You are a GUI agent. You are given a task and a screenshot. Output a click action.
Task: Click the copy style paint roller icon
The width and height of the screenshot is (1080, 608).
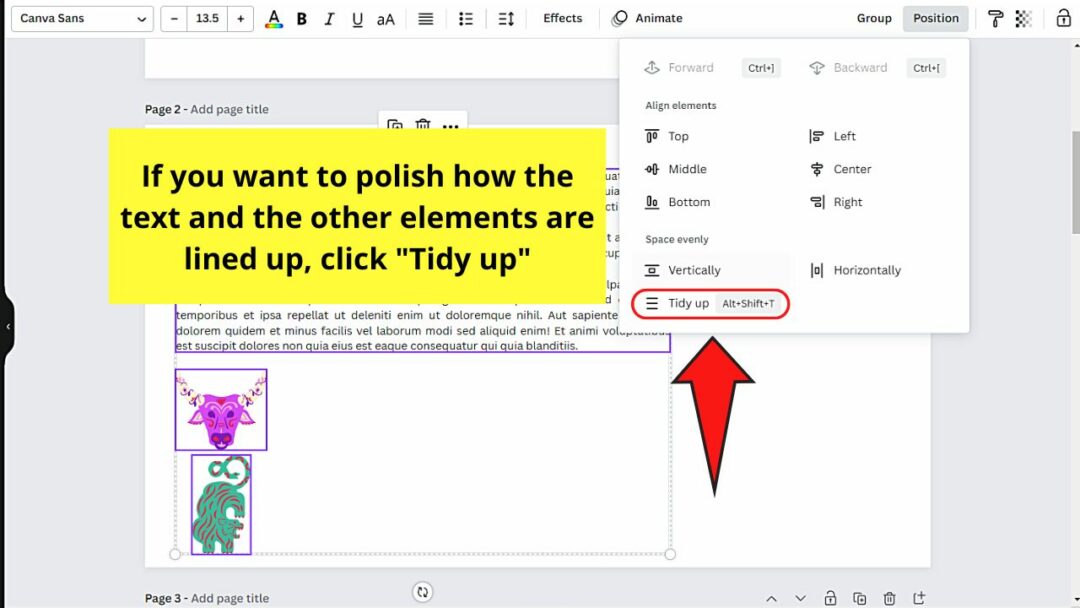995,19
